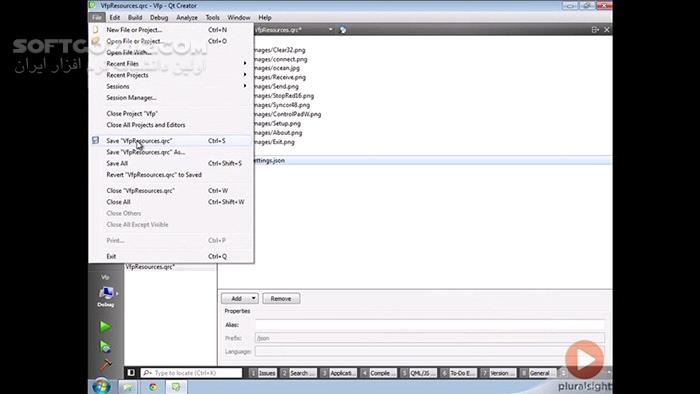Expand the Recent Projects submenu
Screen dimensions: 700x394
pyautogui.click(x=245, y=75)
